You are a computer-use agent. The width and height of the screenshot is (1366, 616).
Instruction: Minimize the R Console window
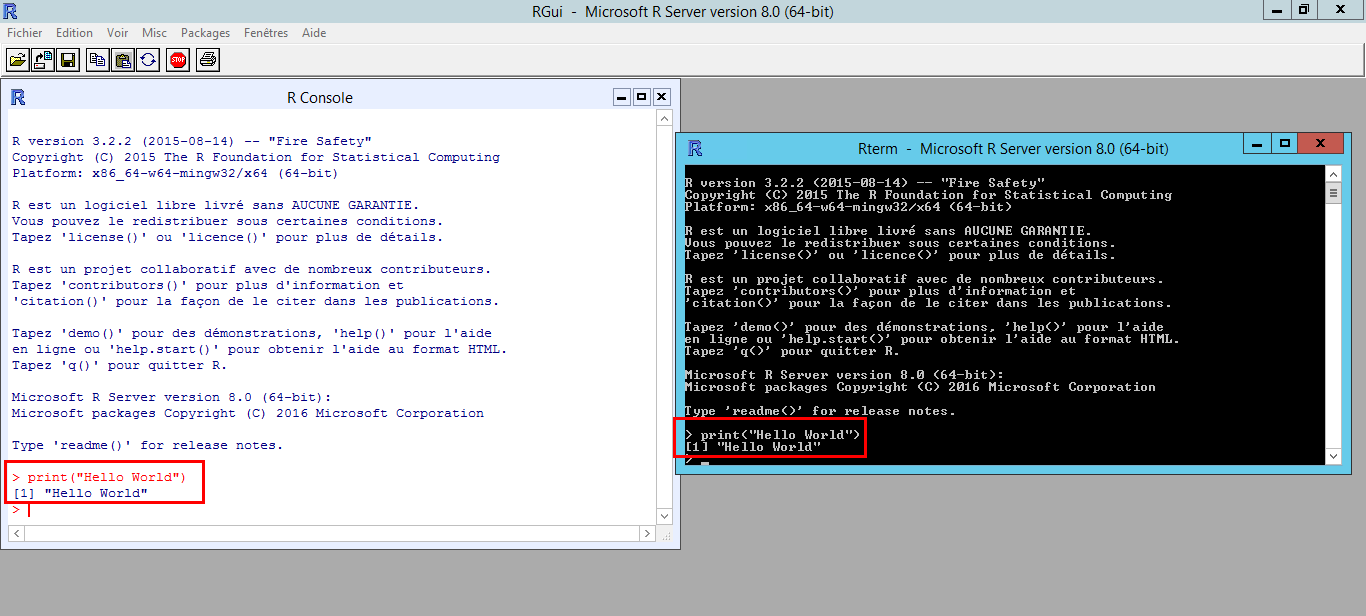pos(622,97)
